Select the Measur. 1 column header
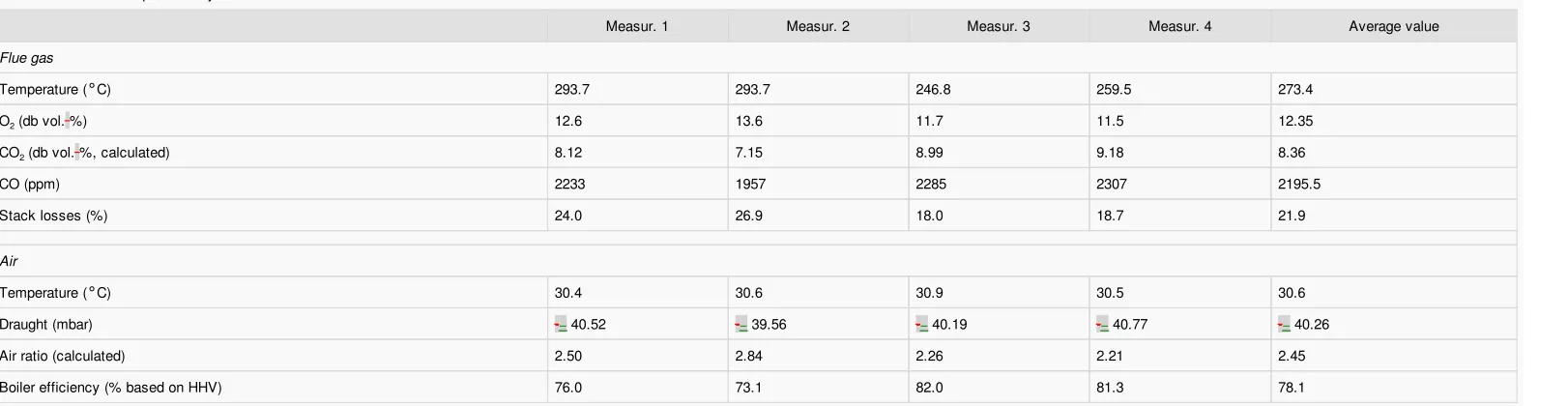Viewport: 1568px width, 406px height. coord(637,26)
